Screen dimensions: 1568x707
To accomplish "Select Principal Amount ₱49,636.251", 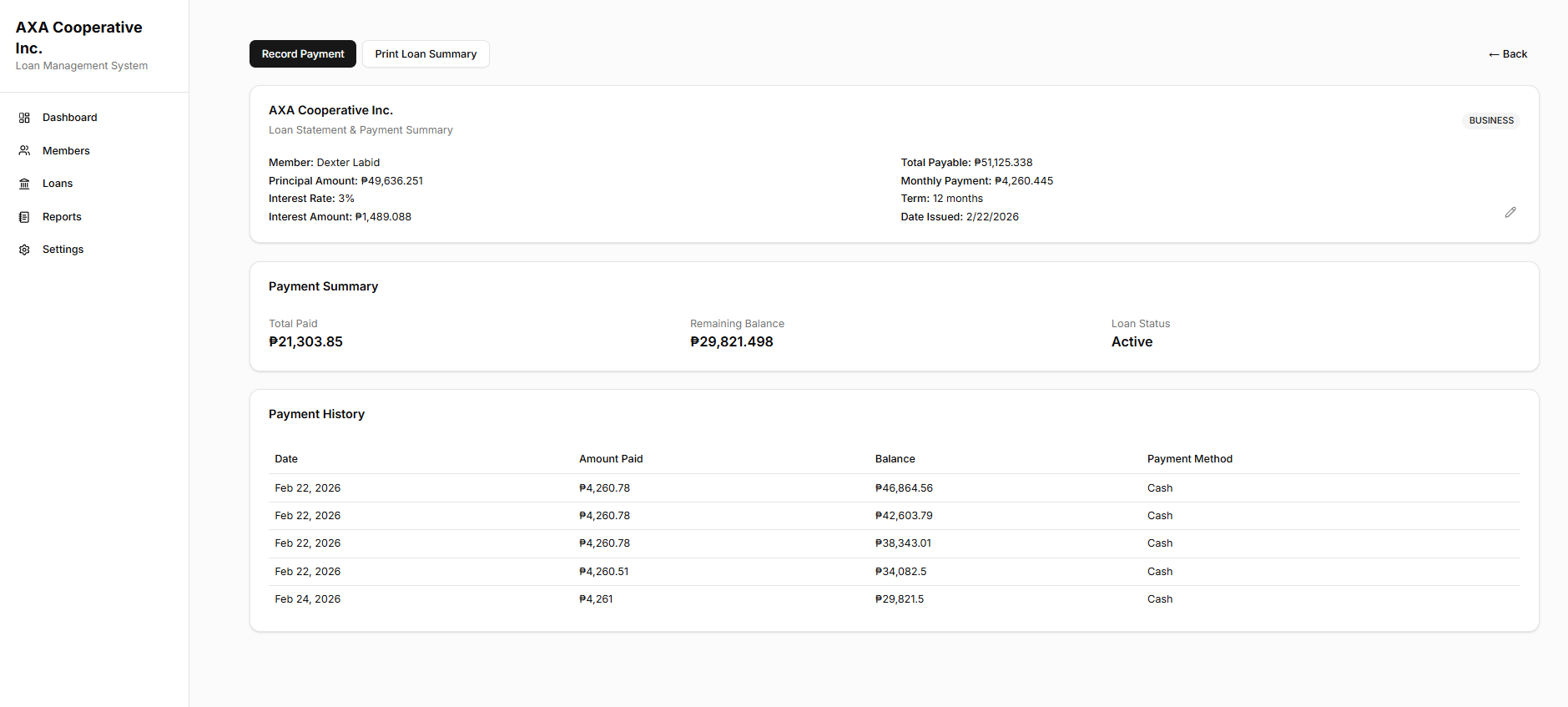I will coord(345,181).
